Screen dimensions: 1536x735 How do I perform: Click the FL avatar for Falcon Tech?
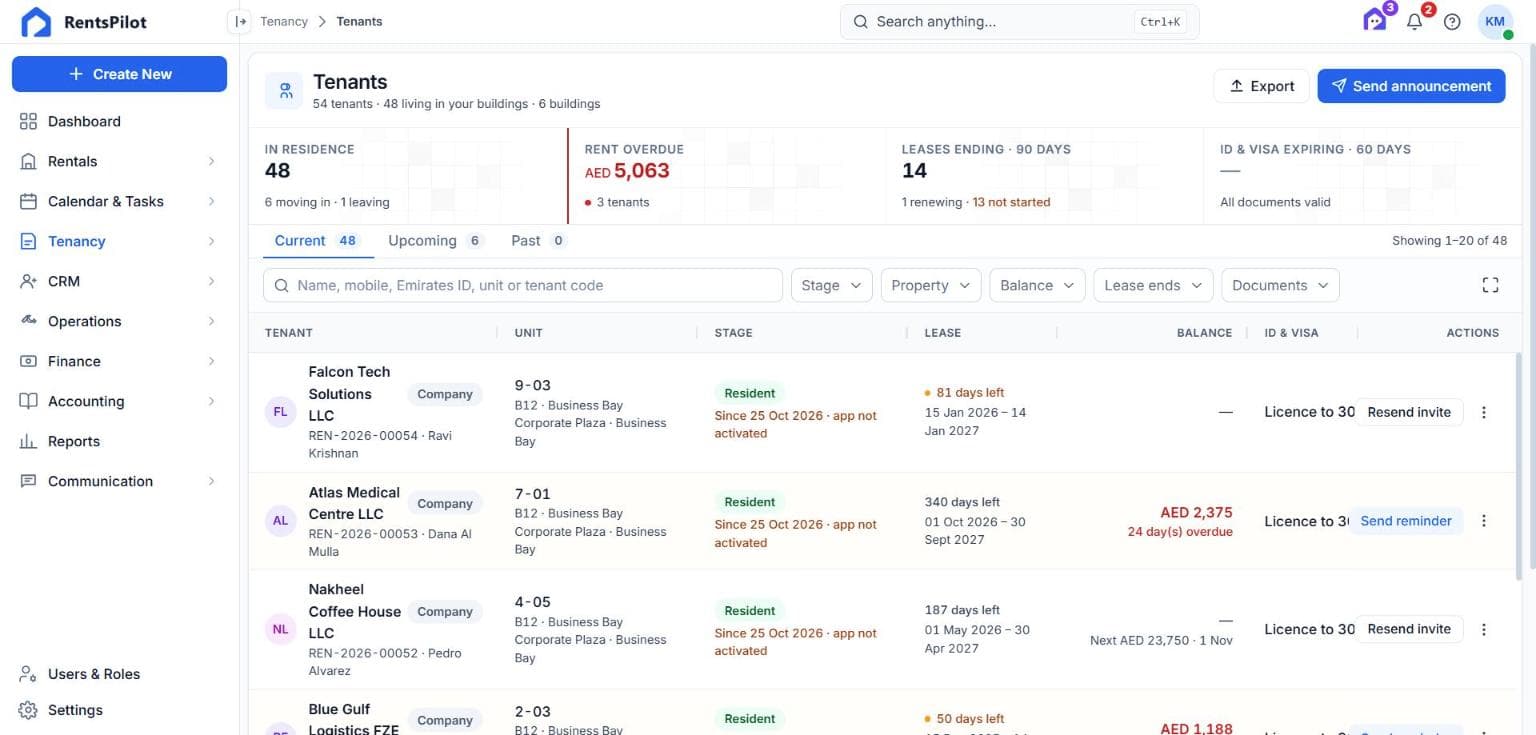[280, 412]
